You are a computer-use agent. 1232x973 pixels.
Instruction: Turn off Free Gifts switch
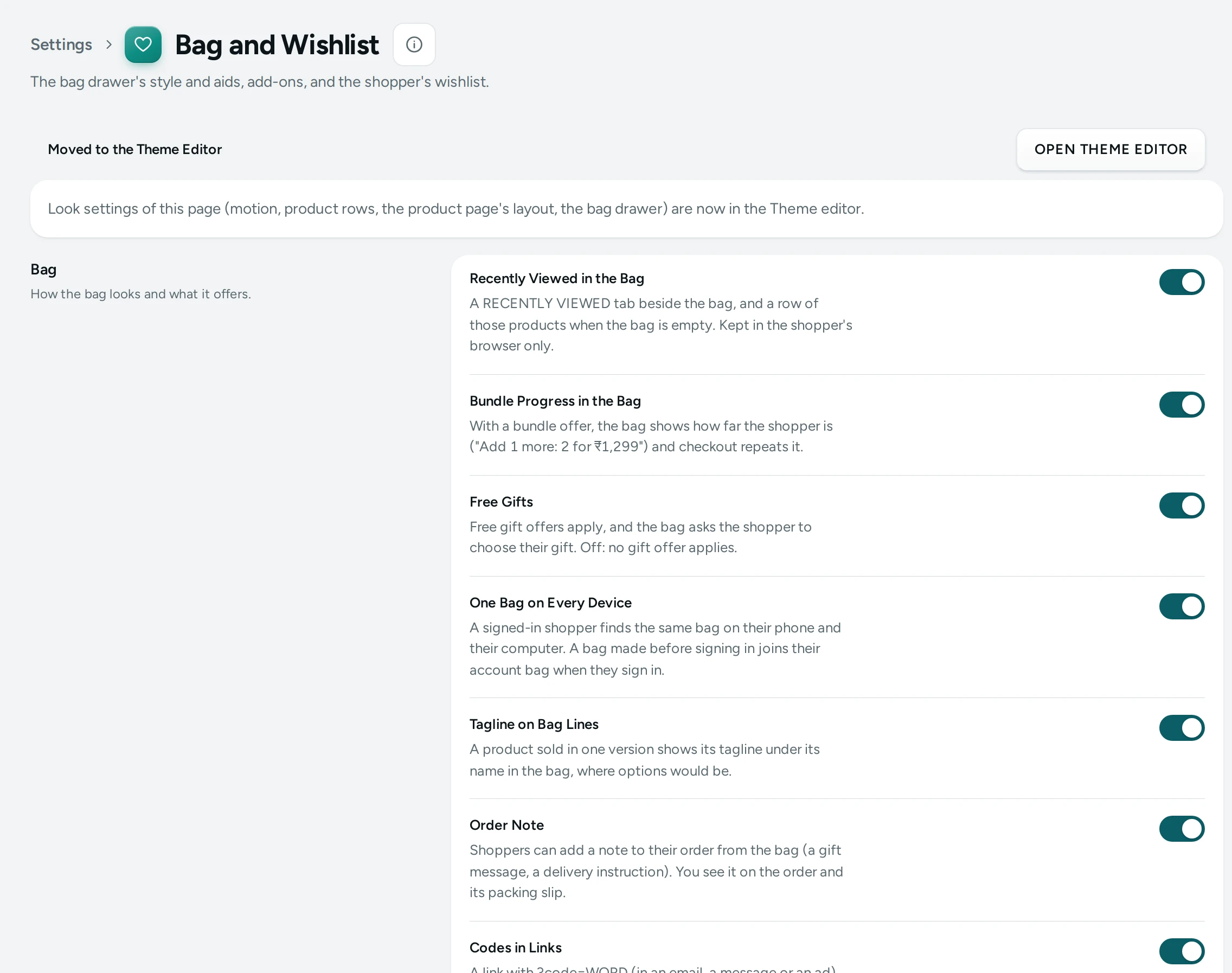(x=1182, y=505)
